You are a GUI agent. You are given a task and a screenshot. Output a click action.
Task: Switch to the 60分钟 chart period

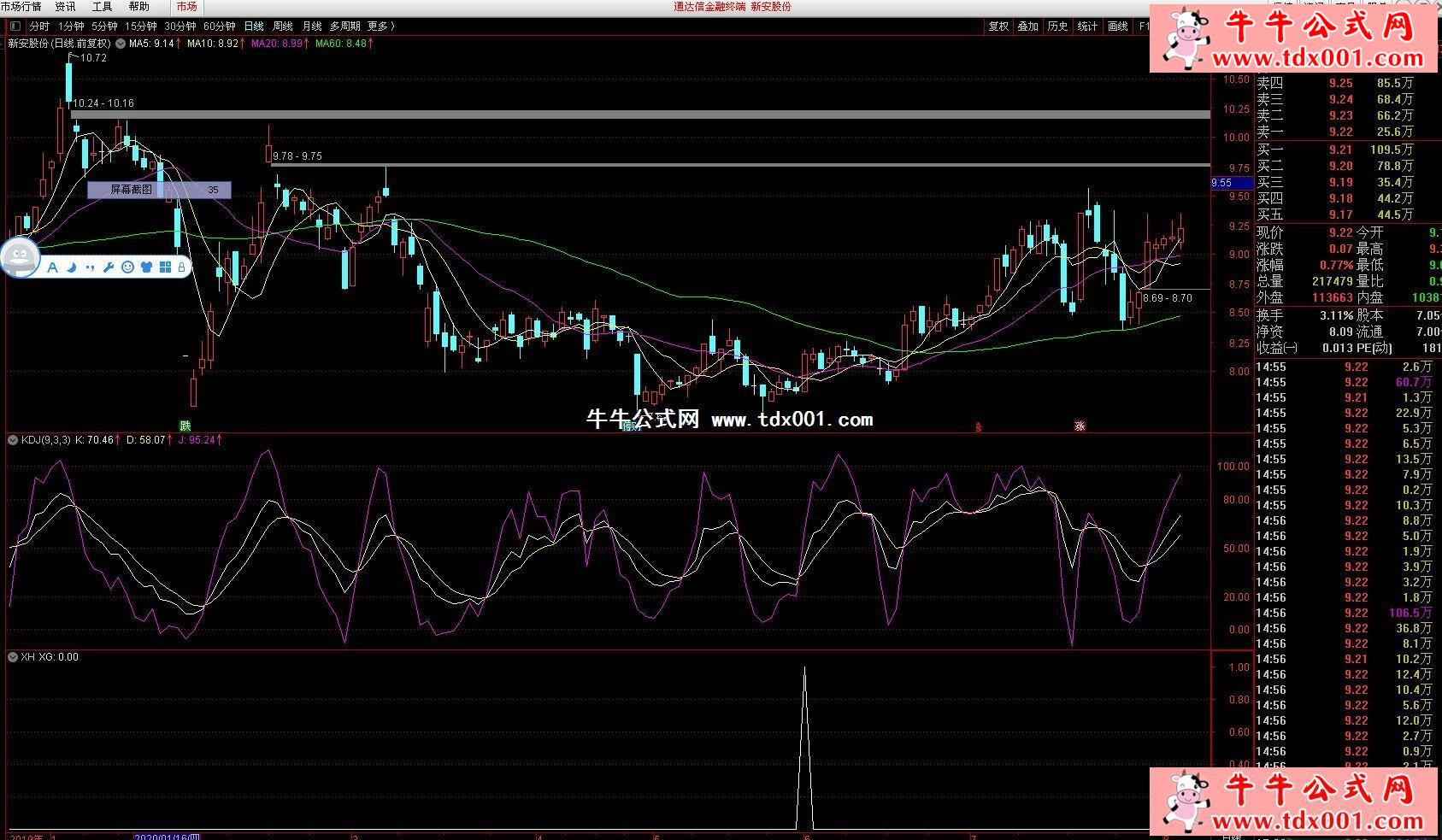(x=220, y=26)
